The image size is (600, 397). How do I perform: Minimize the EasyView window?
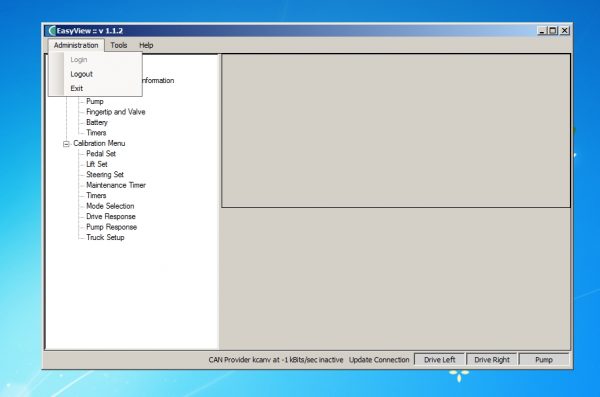pyautogui.click(x=541, y=31)
